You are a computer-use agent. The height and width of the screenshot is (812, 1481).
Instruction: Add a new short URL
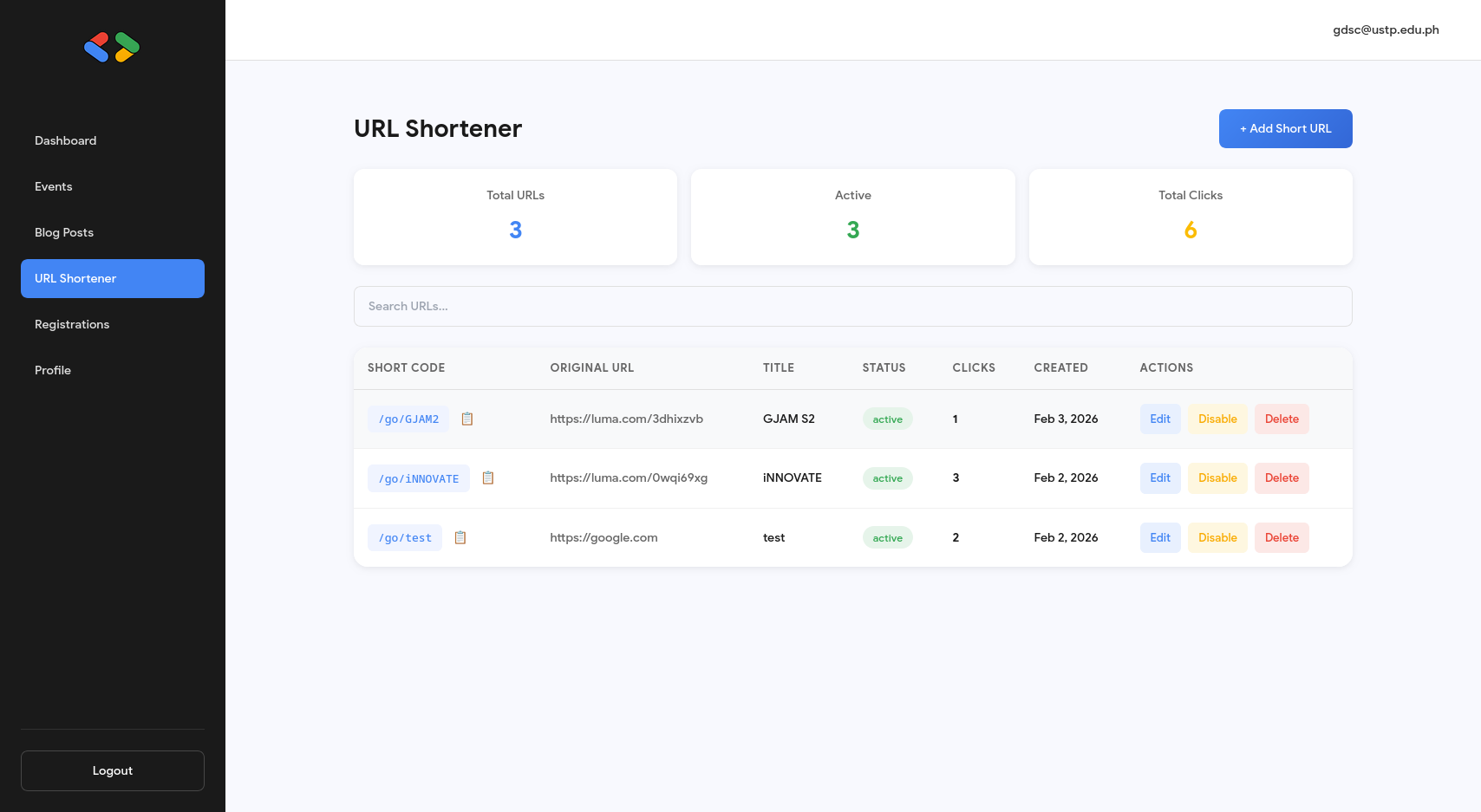[x=1285, y=128]
